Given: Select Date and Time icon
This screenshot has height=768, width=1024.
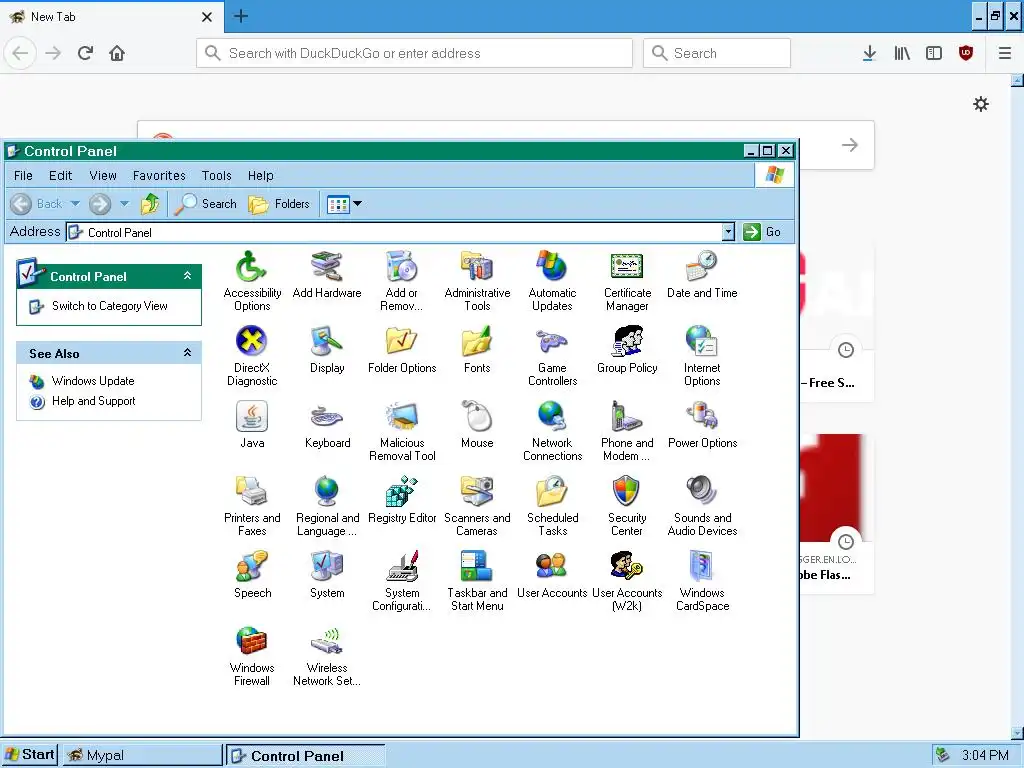Looking at the screenshot, I should point(702,266).
